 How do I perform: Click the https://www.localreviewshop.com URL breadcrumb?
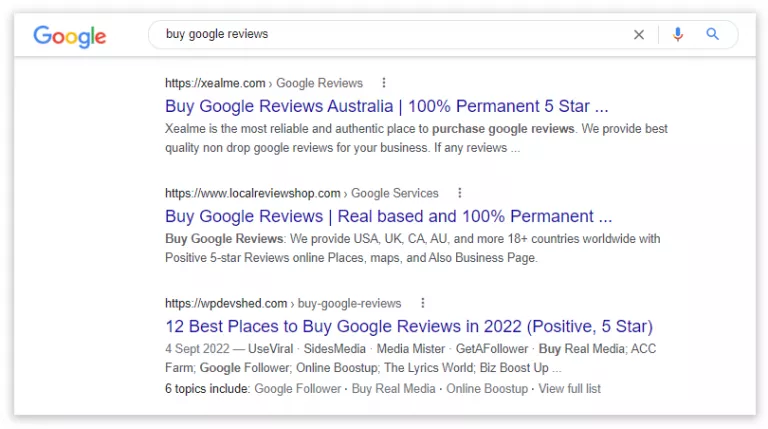[301, 193]
